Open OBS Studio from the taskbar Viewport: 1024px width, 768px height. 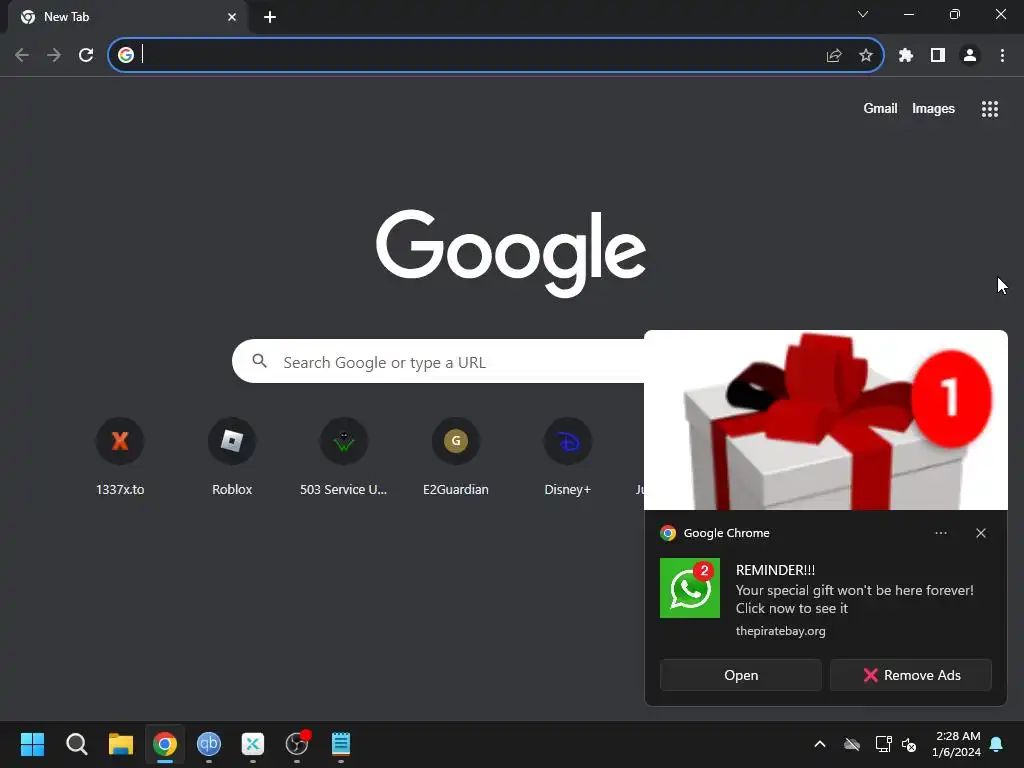point(297,744)
